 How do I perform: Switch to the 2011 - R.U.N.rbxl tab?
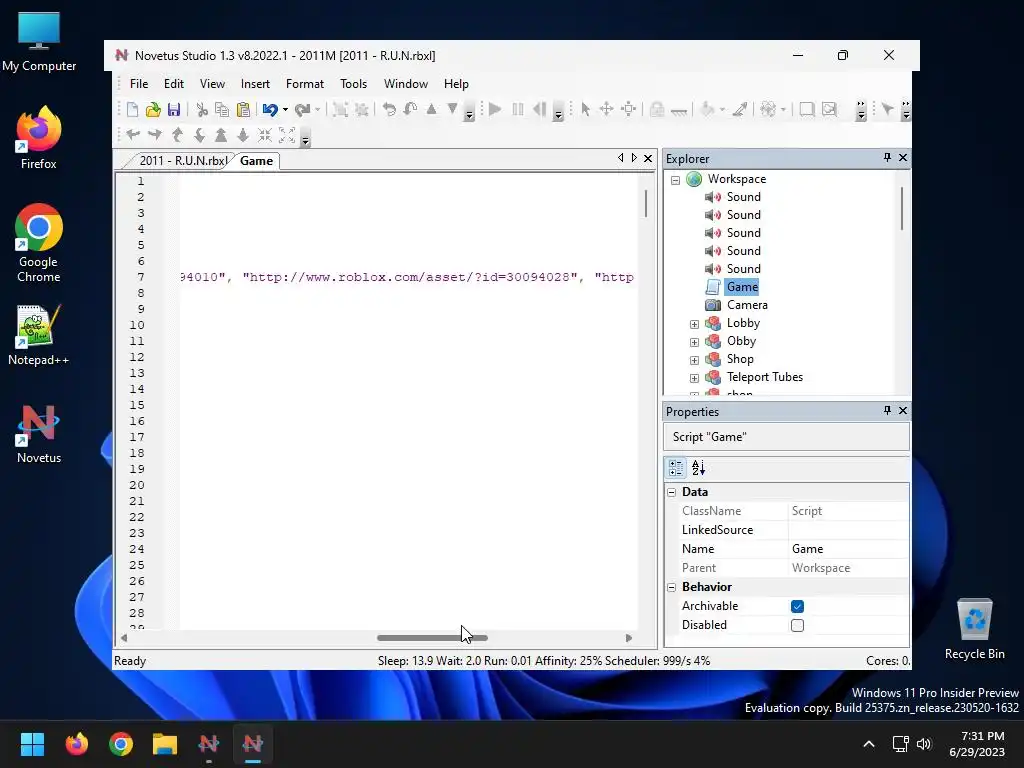[x=183, y=161]
